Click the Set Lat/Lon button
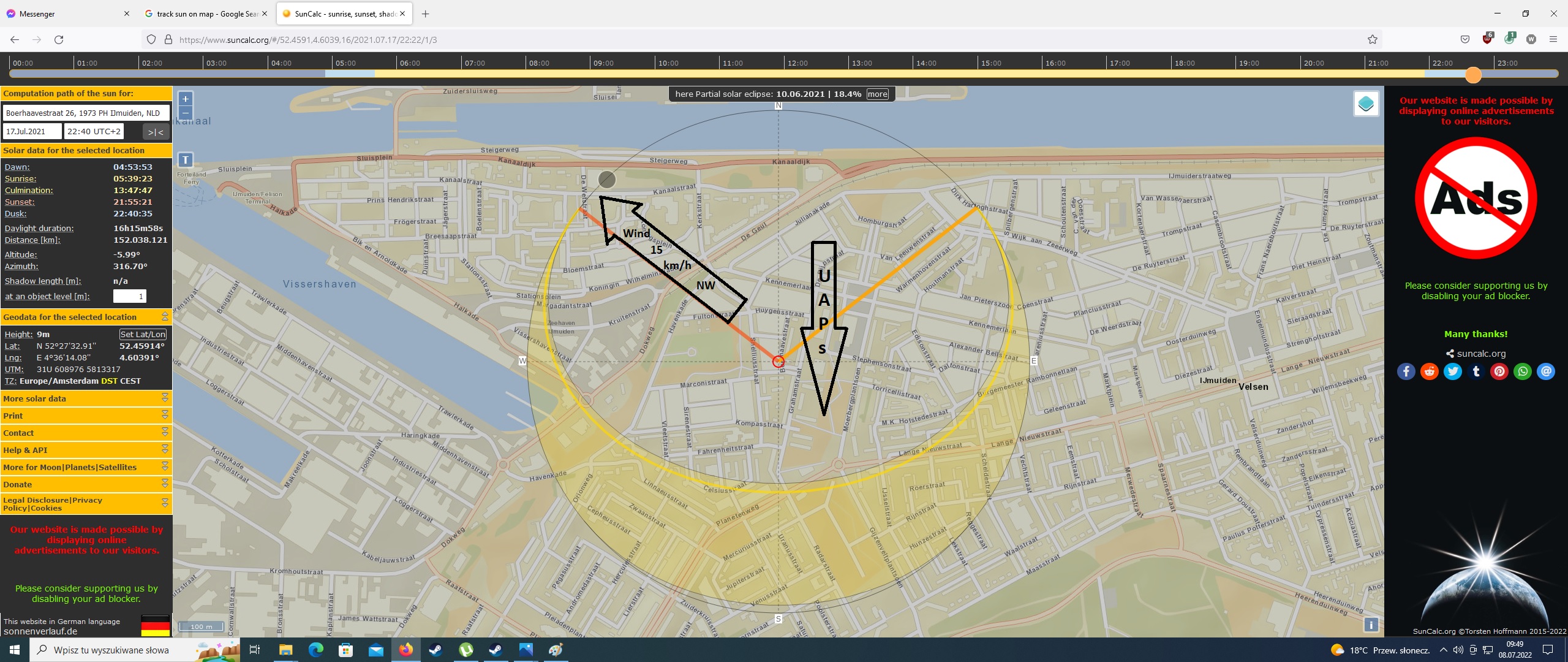Screen dimensions: 1568x662 143,334
